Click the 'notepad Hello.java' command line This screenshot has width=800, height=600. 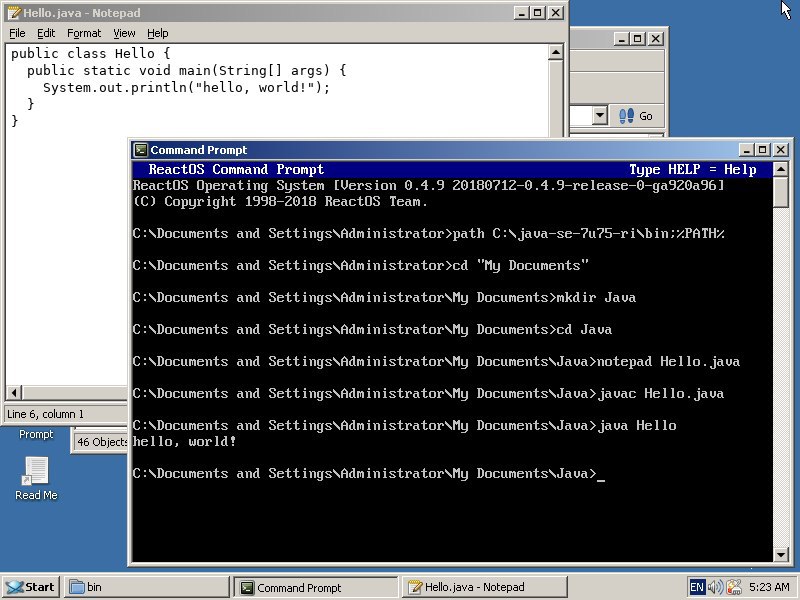[x=436, y=362]
